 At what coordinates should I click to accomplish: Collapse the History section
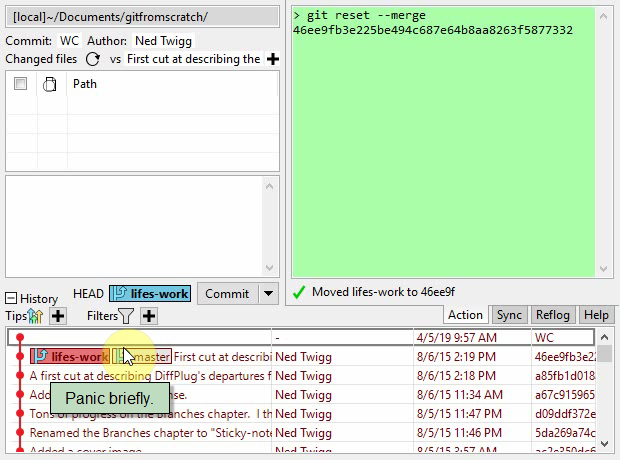click(11, 298)
